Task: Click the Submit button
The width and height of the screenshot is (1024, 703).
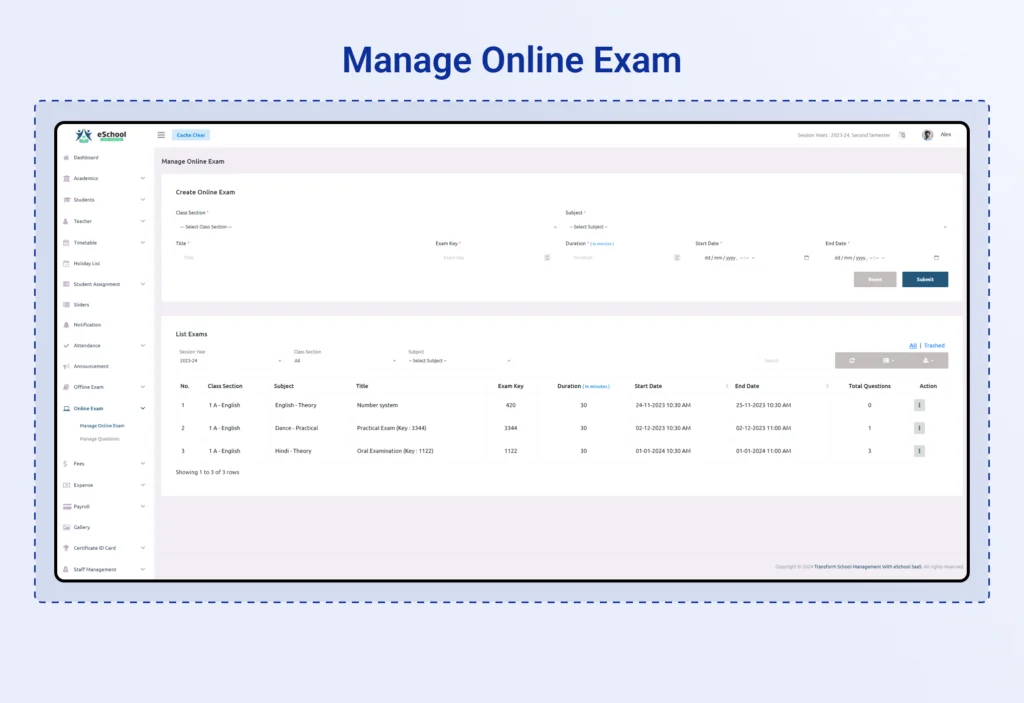Action: tap(924, 280)
